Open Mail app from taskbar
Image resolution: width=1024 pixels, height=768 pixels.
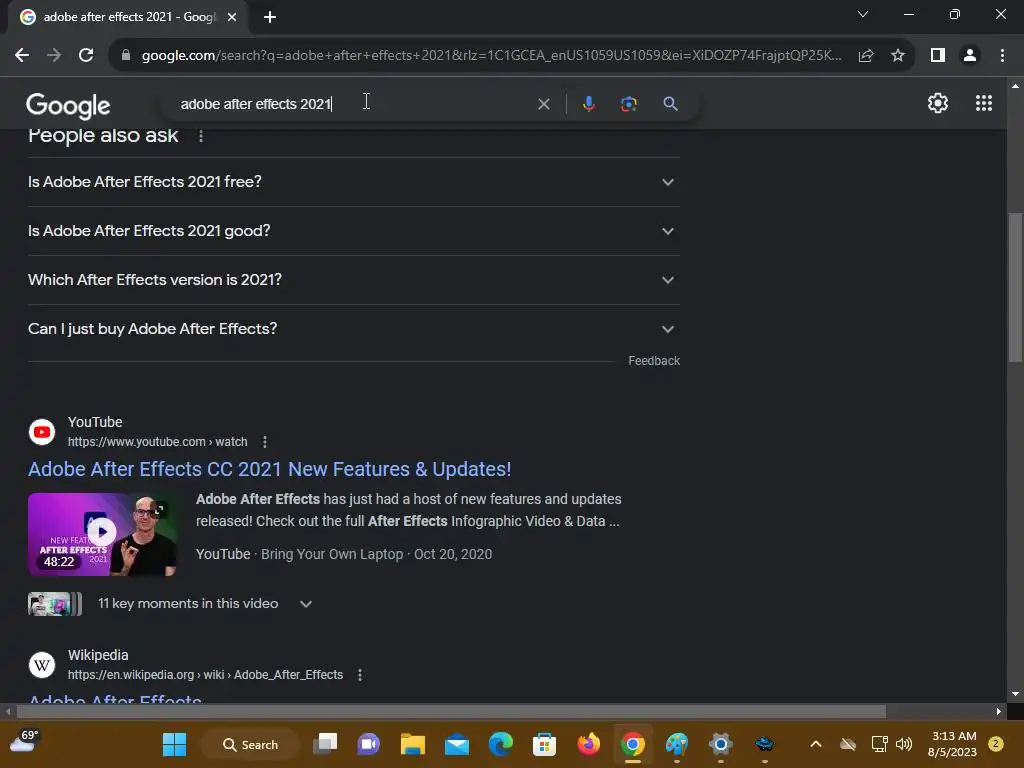(456, 744)
